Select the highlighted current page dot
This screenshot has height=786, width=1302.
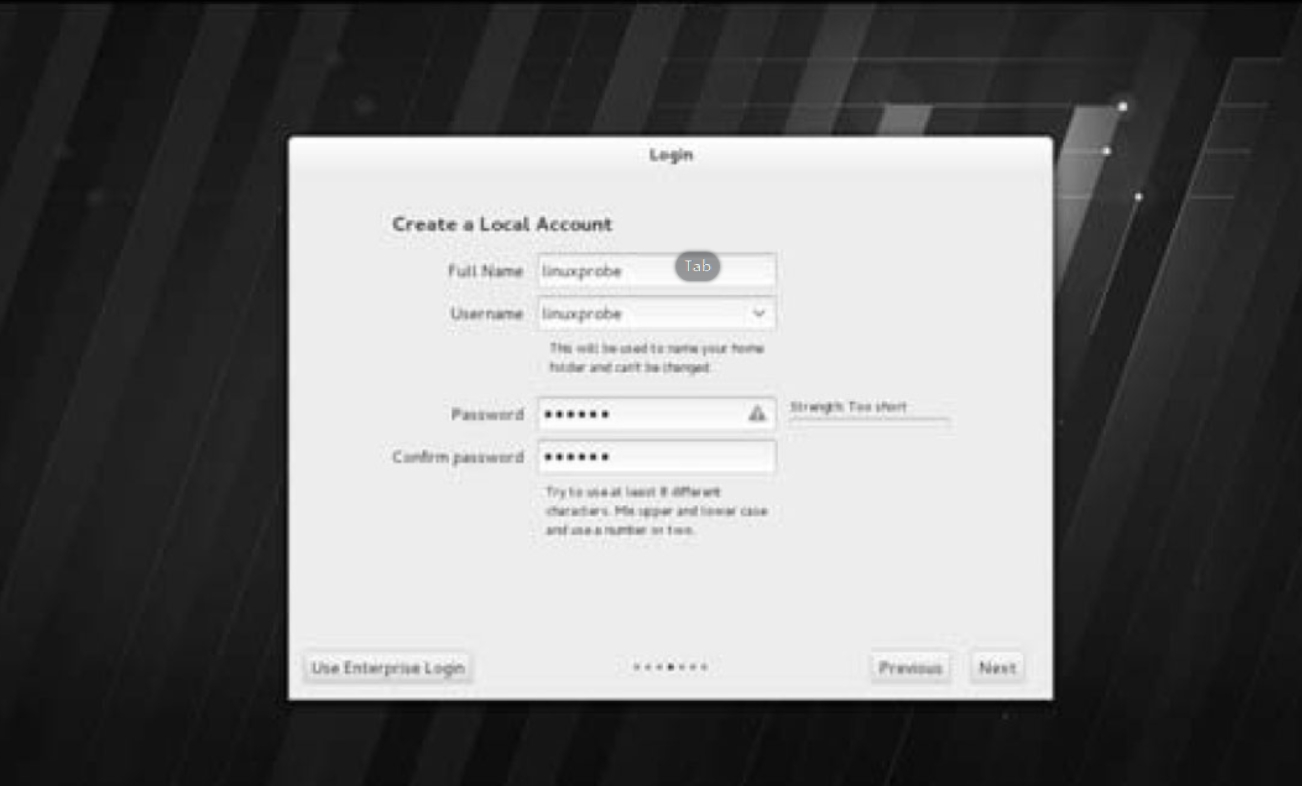670,667
